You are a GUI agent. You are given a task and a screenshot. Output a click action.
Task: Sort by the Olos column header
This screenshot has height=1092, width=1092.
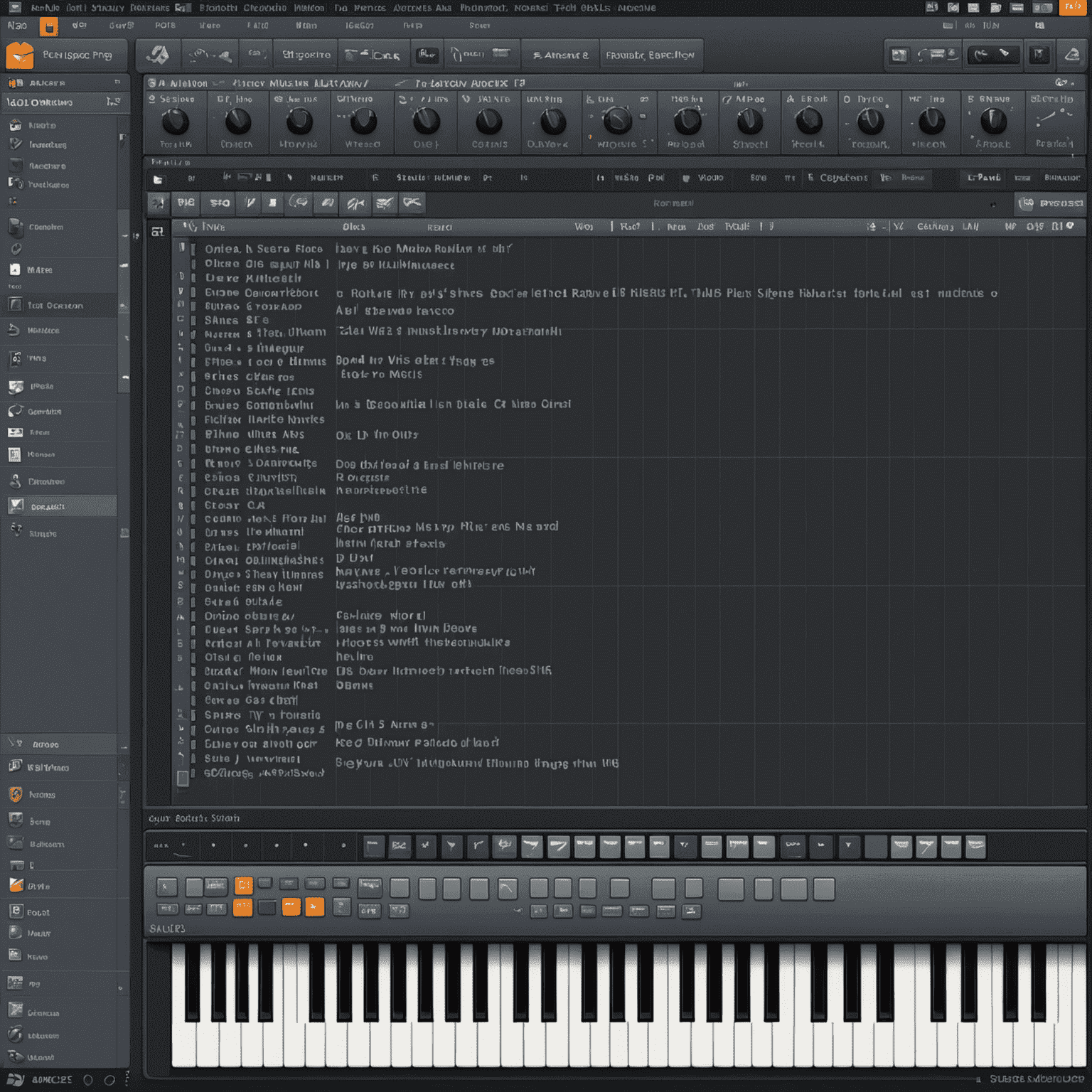353,227
